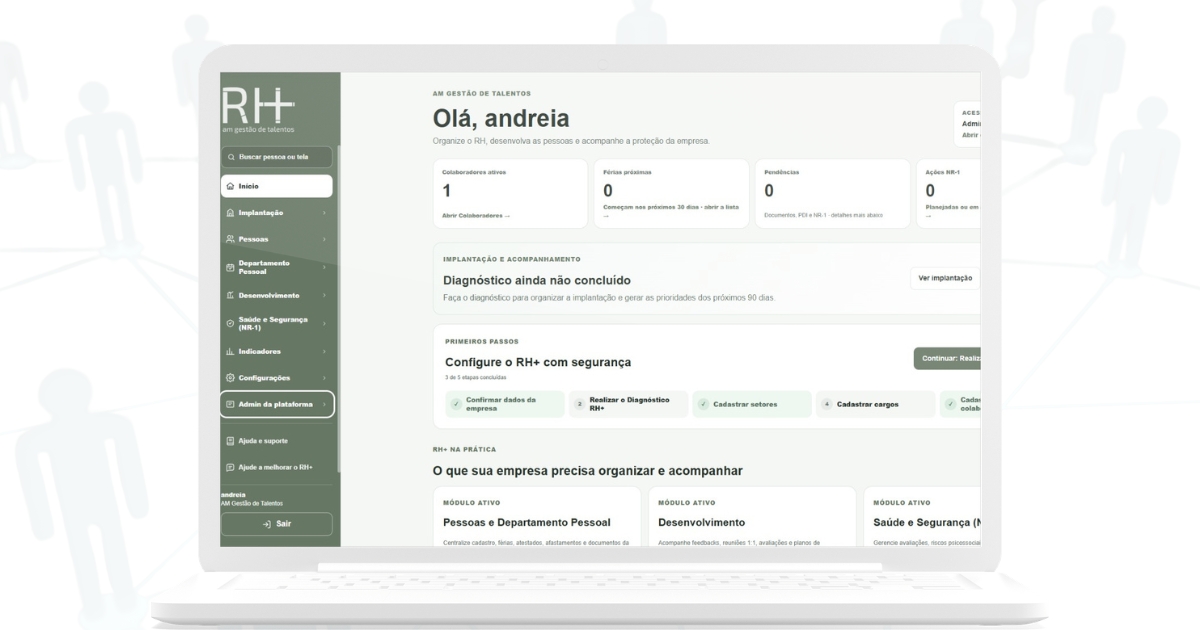The image size is (1200, 630).
Task: Open the Ações NR-1 summary card
Action: click(x=949, y=193)
